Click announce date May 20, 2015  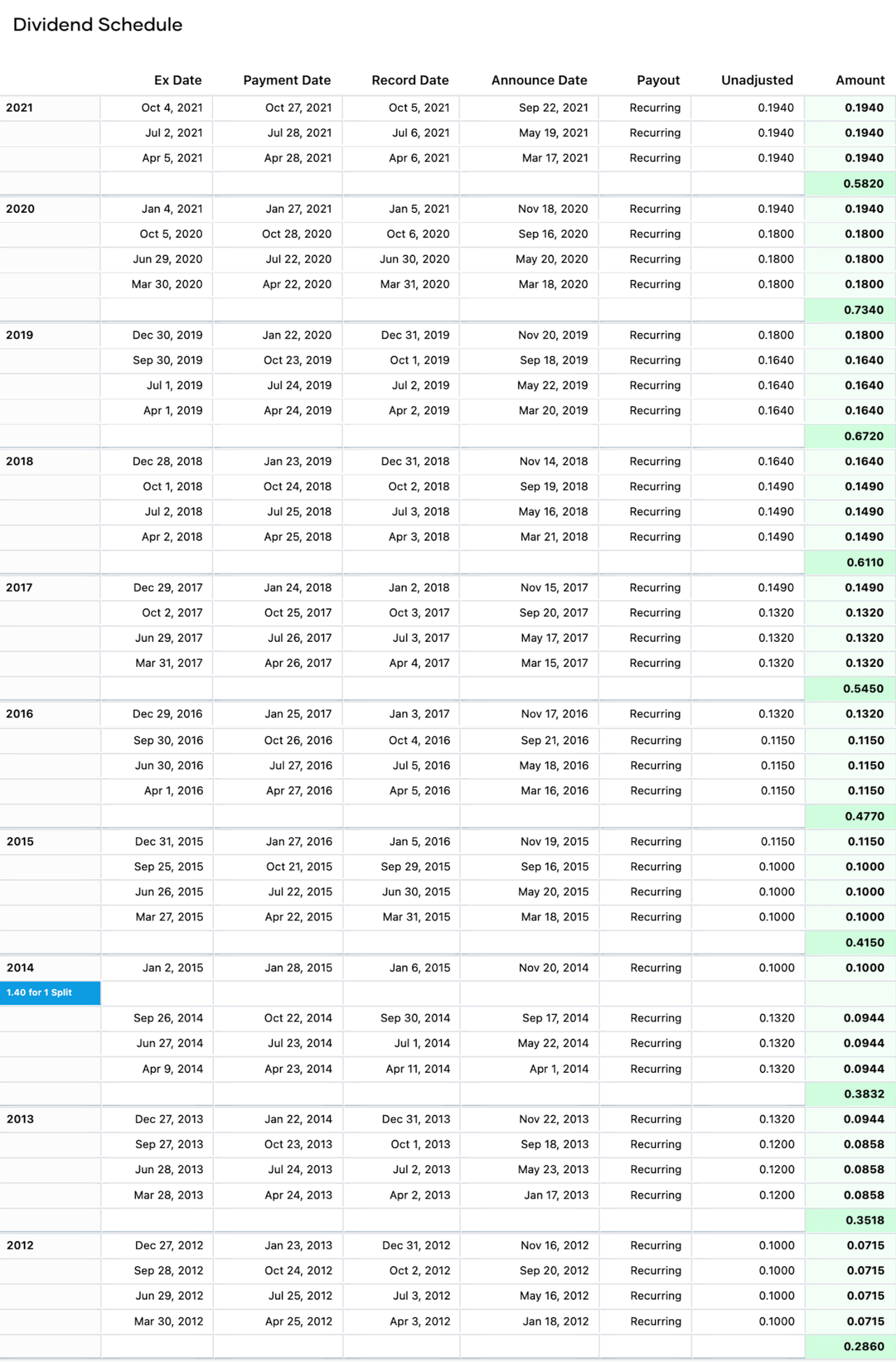click(554, 892)
